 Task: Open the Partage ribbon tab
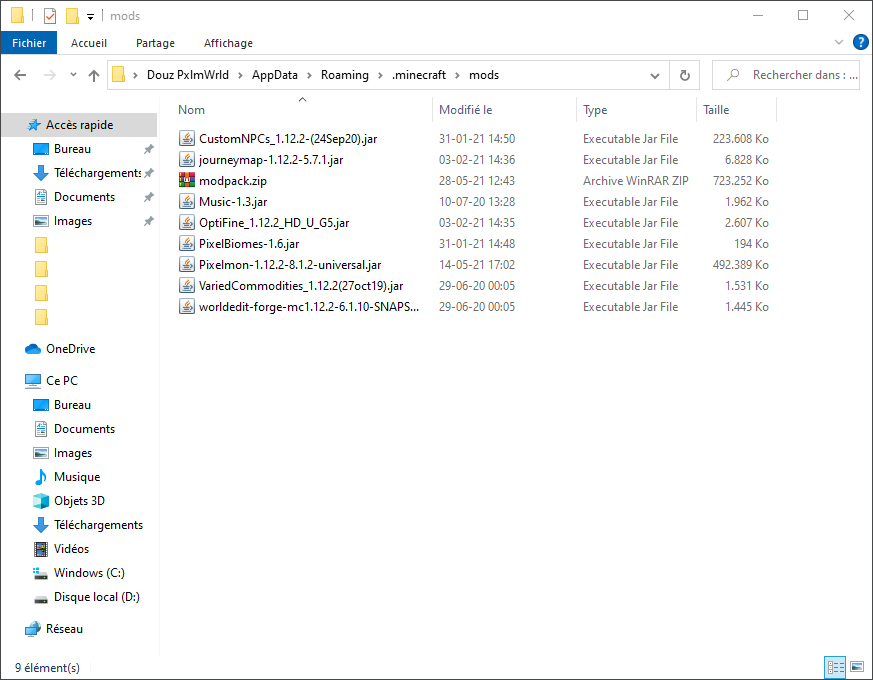pyautogui.click(x=155, y=43)
